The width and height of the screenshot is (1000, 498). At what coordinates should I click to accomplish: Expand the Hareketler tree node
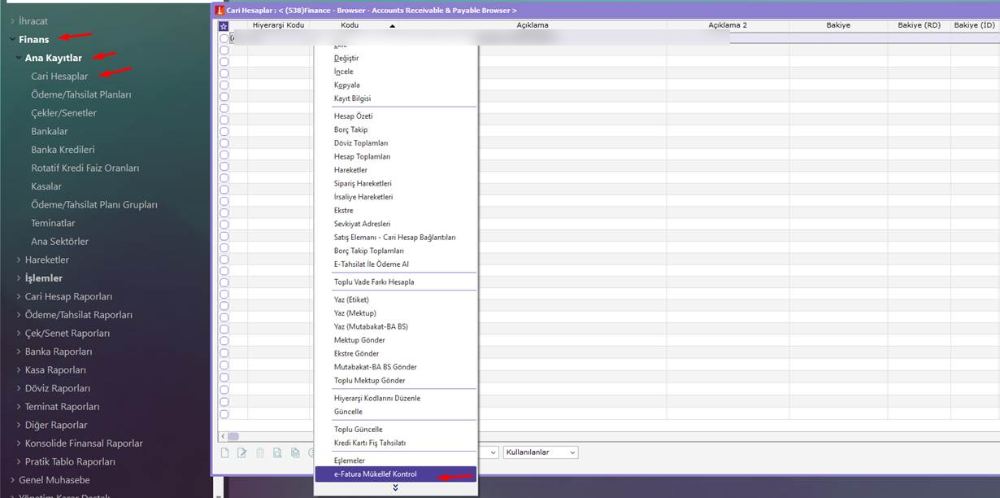(19, 260)
